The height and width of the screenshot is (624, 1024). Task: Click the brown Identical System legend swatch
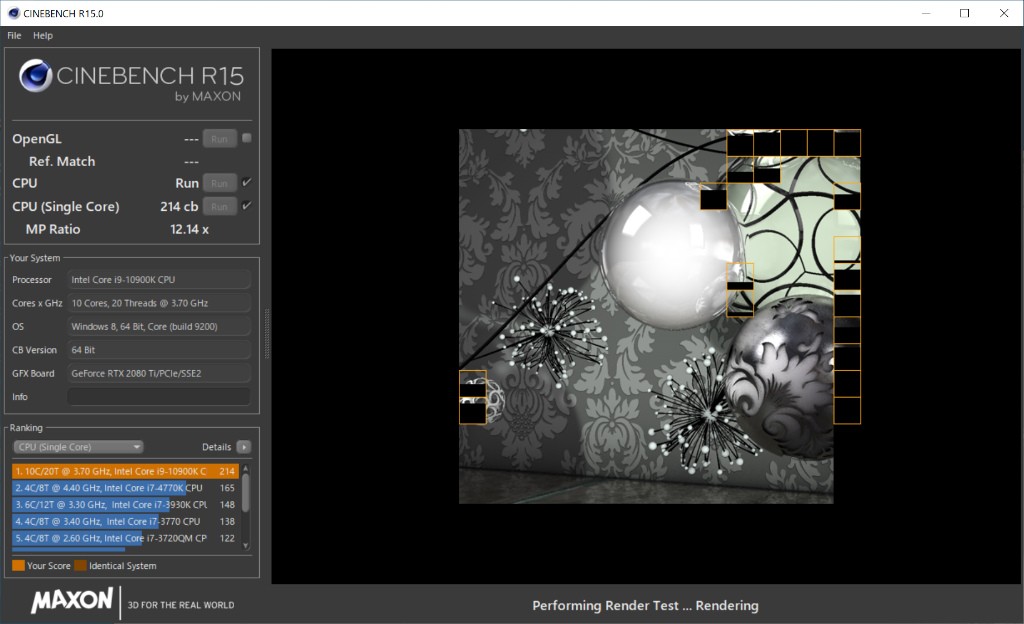[80, 566]
